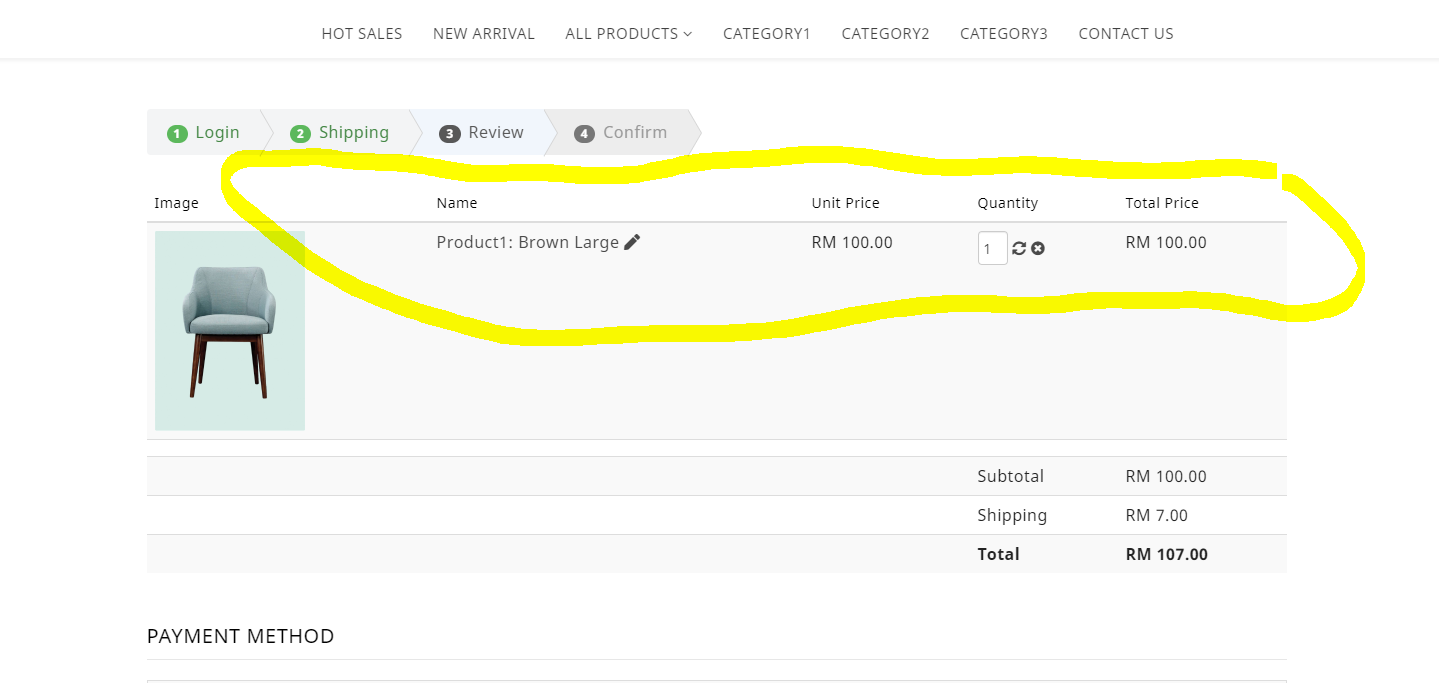The height and width of the screenshot is (683, 1439).
Task: Navigate to CATEGORY3
Action: (x=1004, y=34)
